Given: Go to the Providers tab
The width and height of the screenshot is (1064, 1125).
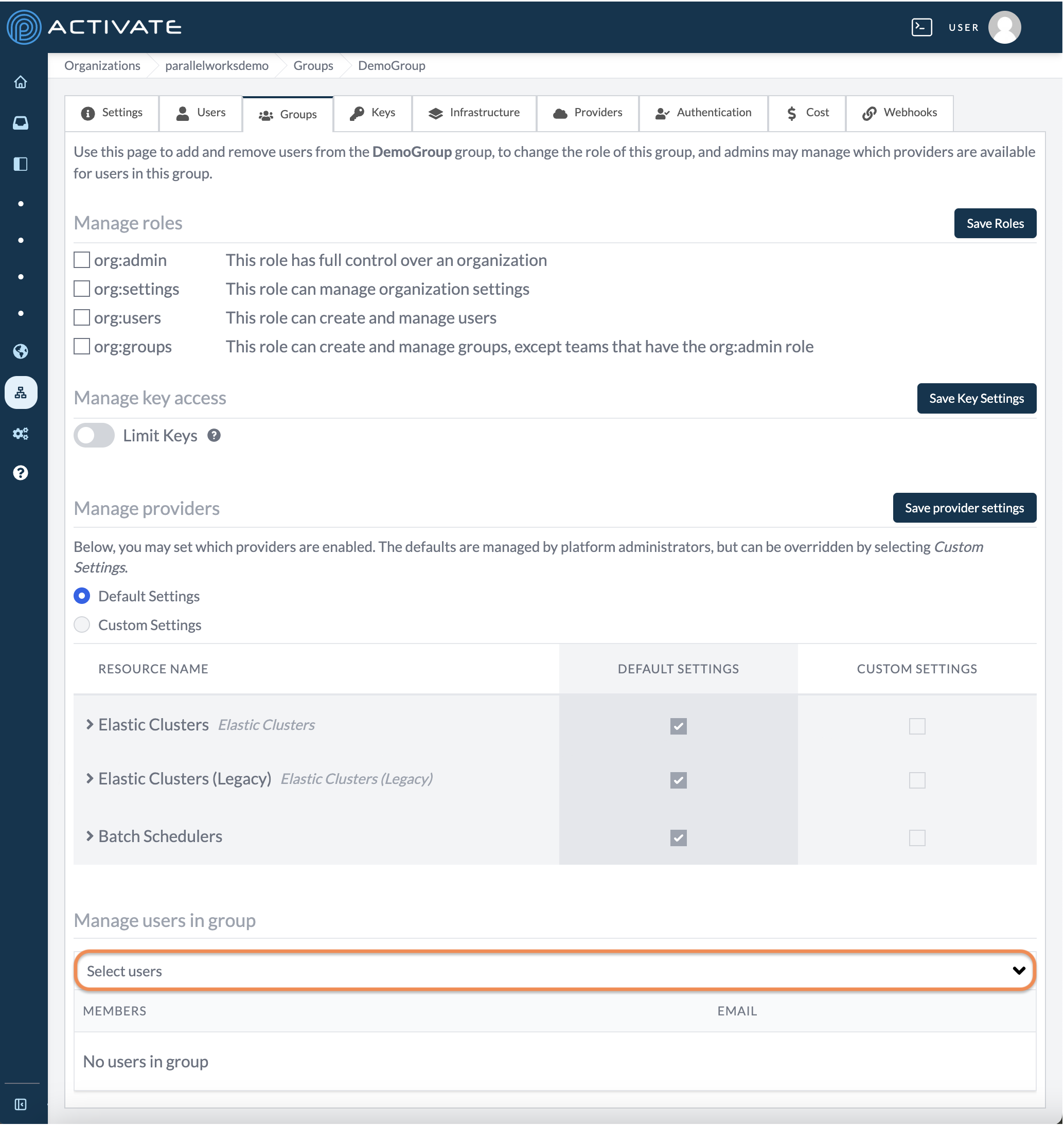Looking at the screenshot, I should 588,113.
